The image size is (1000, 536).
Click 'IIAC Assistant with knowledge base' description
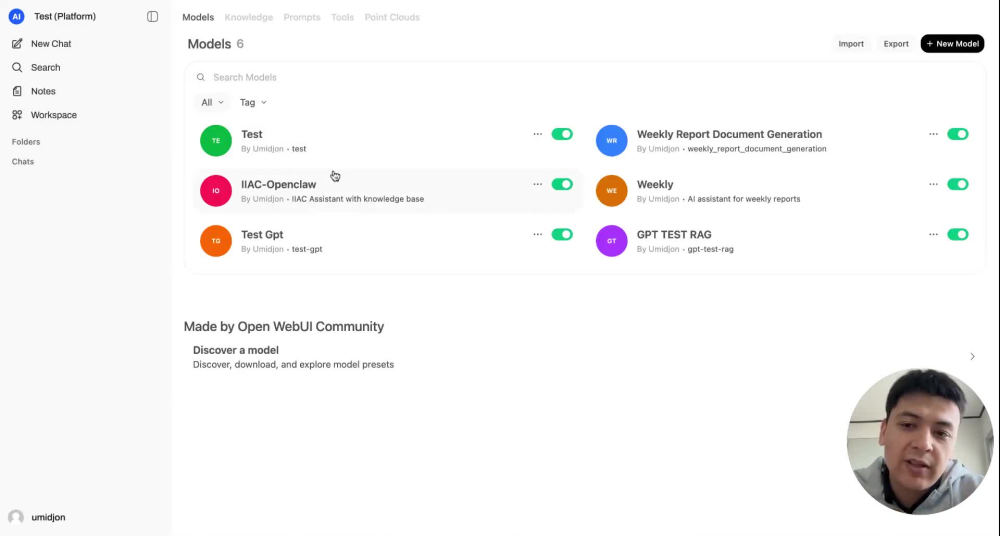click(358, 199)
